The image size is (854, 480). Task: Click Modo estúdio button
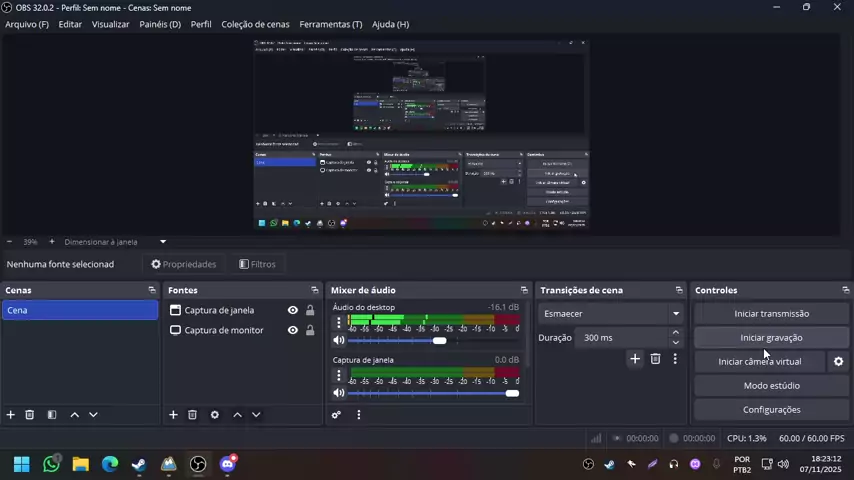pos(771,386)
